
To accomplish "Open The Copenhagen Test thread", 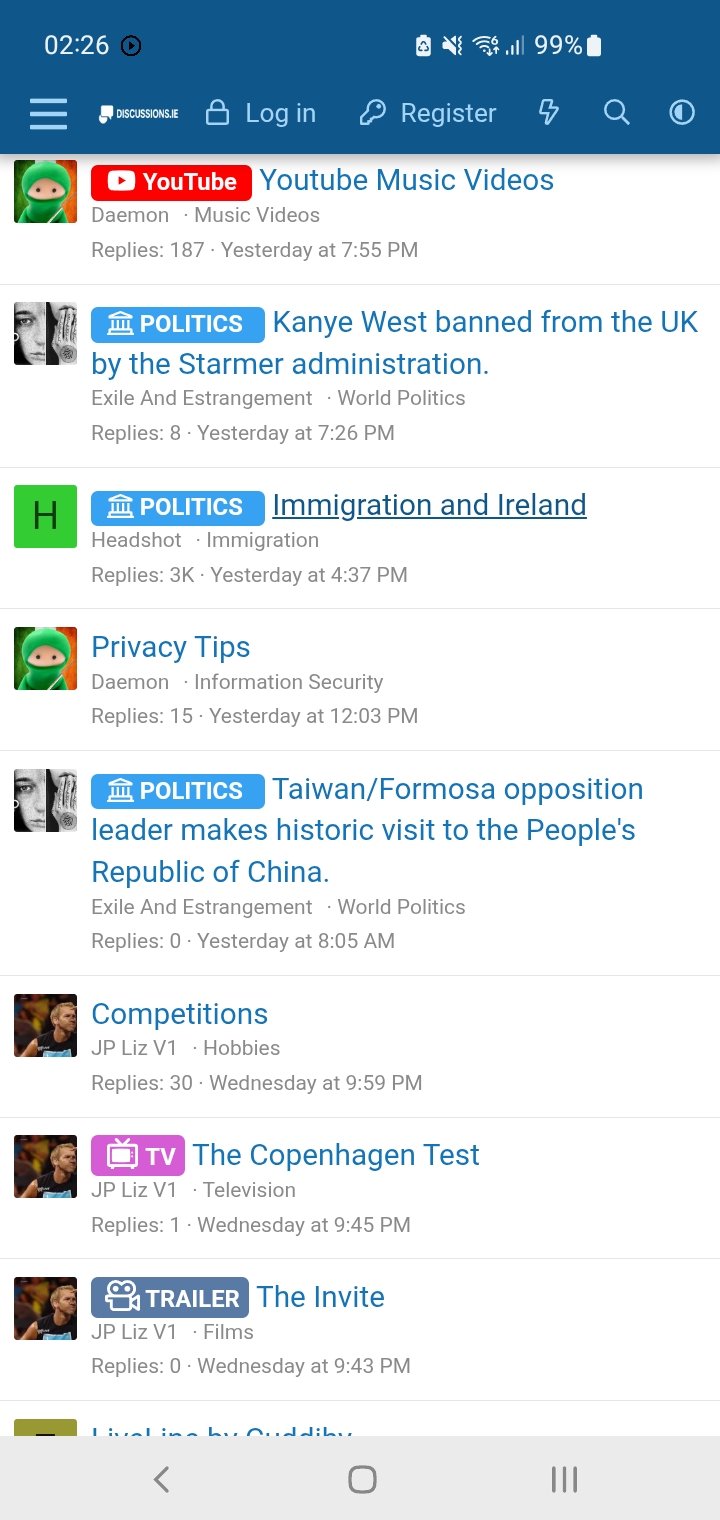I will (x=336, y=1155).
